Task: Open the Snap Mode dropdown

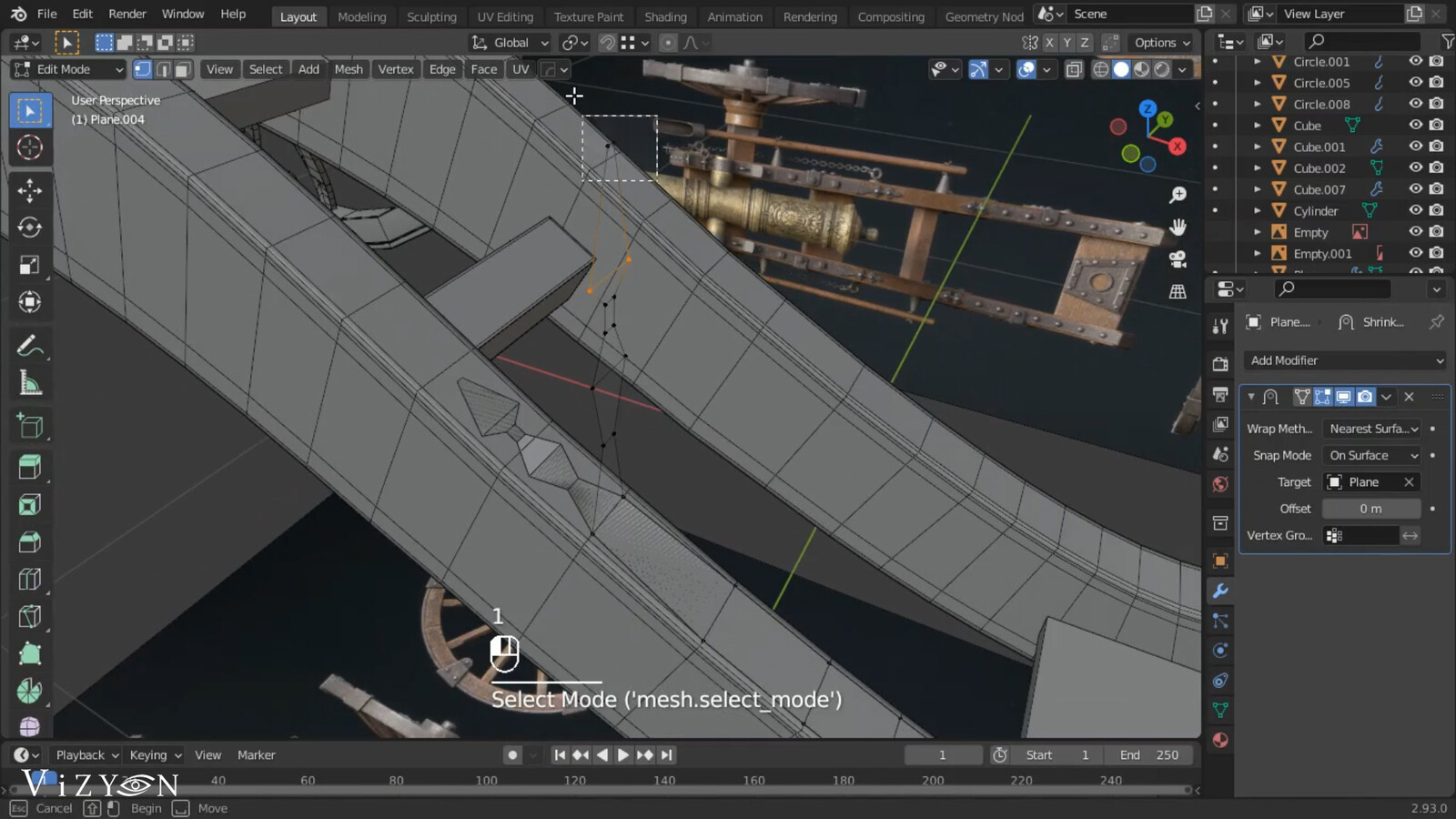Action: 1373,455
